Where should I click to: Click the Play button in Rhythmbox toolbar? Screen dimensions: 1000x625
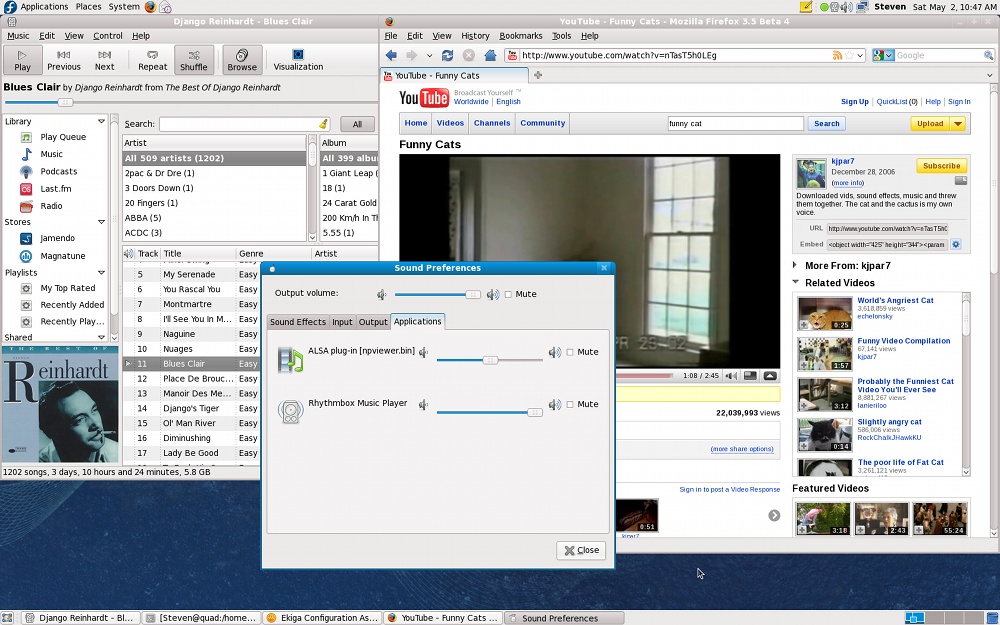22,60
